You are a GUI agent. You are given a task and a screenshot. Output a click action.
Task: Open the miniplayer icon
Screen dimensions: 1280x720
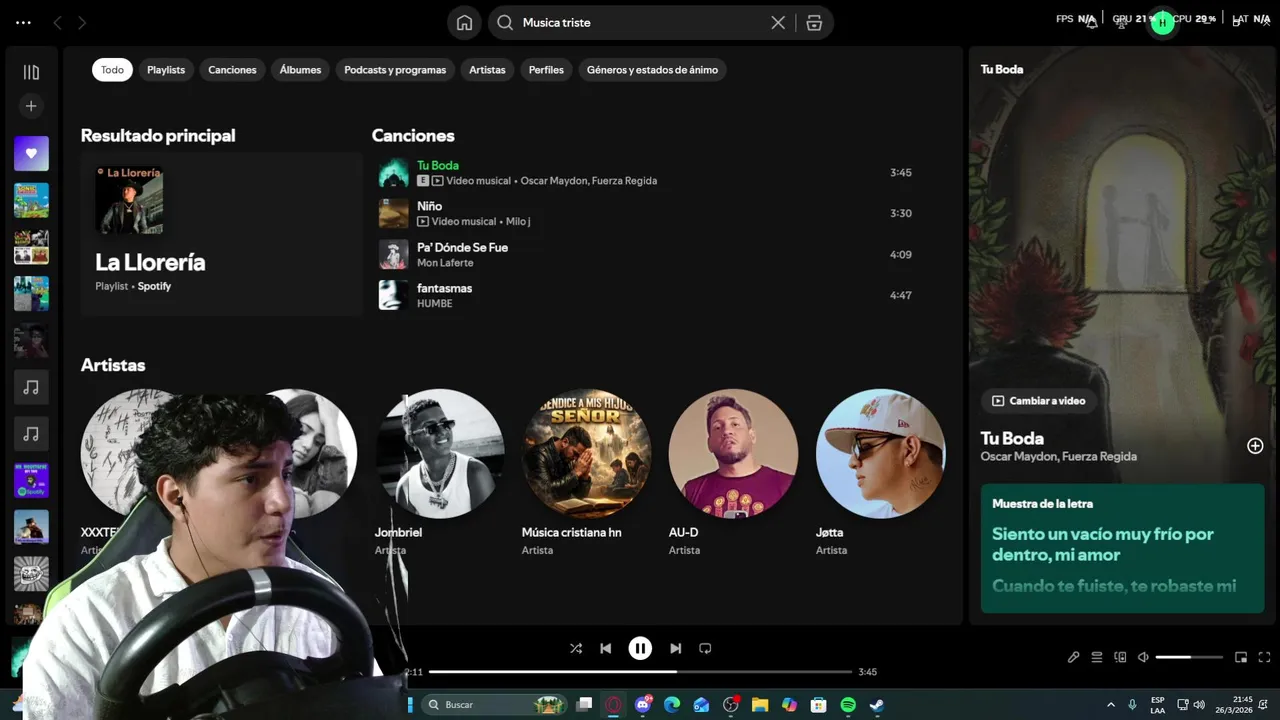tap(1241, 657)
